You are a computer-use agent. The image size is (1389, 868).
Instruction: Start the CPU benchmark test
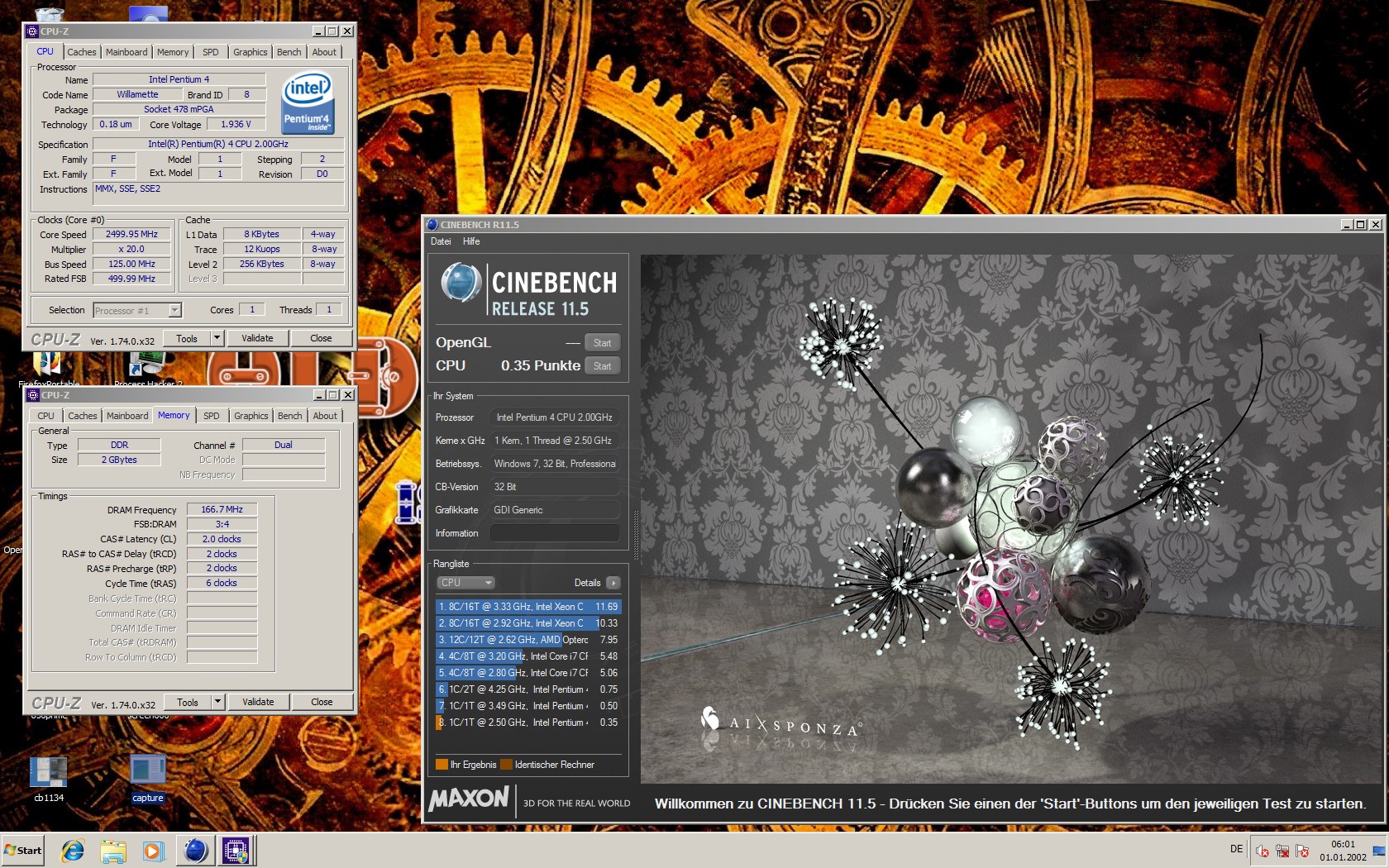(x=602, y=366)
